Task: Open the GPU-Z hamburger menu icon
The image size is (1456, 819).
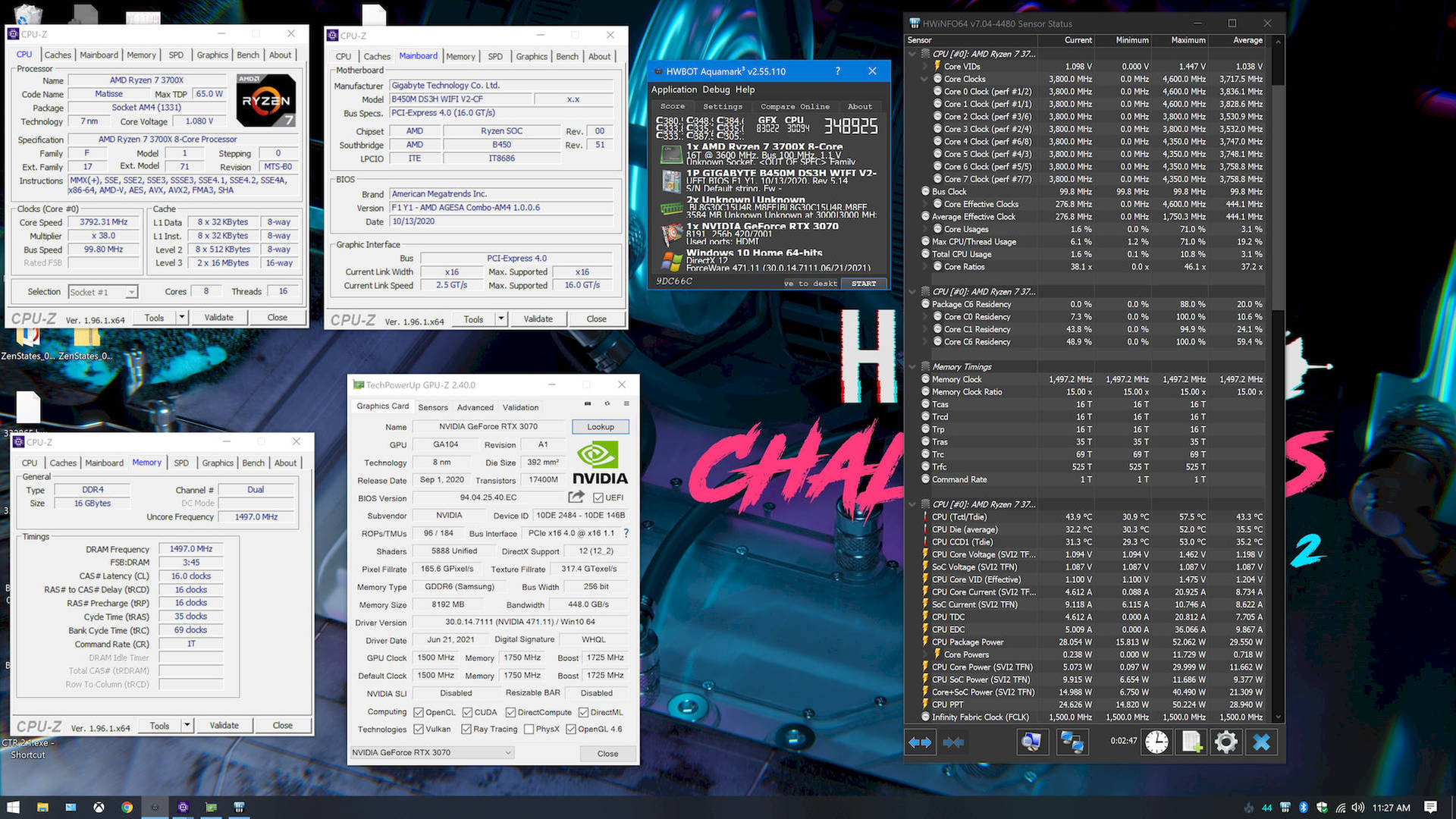Action: (626, 403)
